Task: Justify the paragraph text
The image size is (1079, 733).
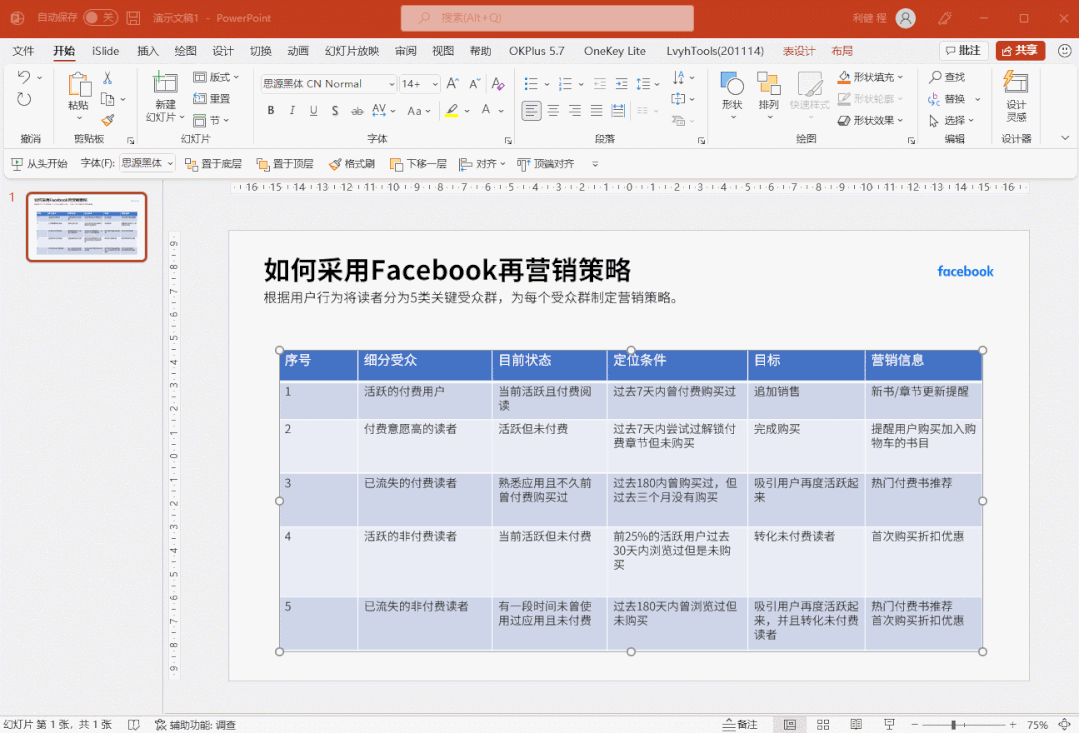Action: click(596, 110)
